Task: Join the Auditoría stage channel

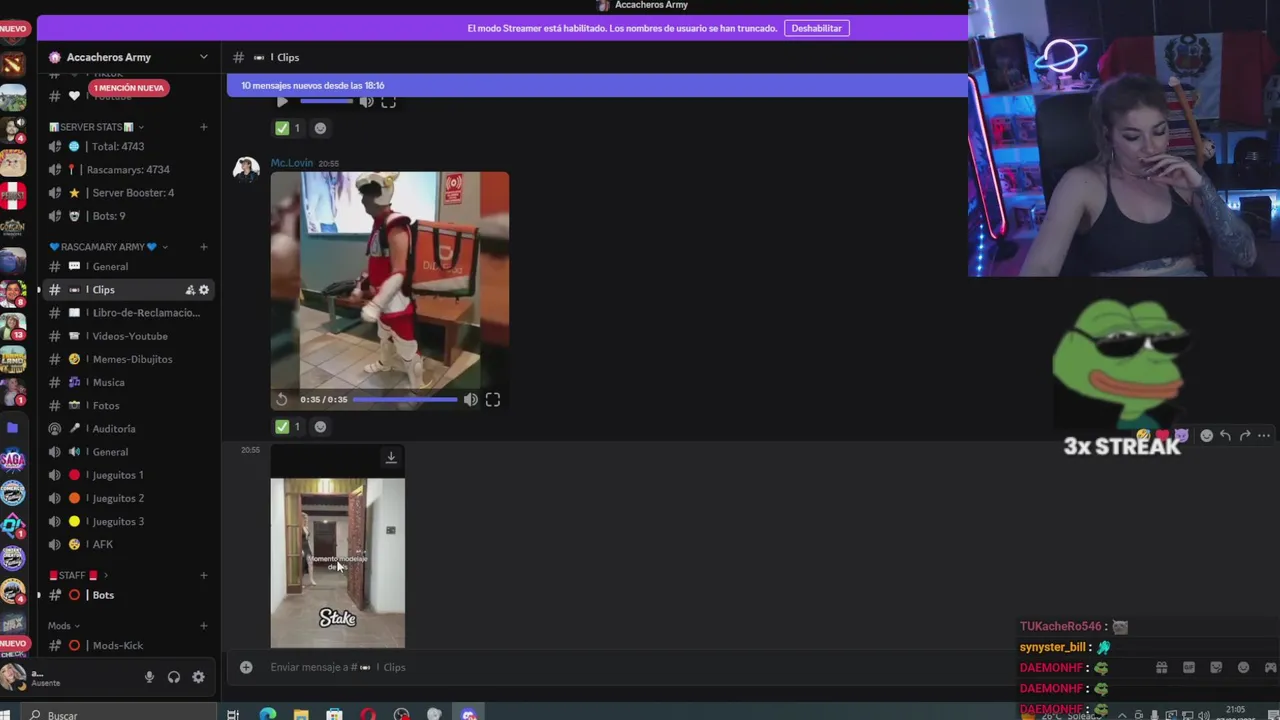Action: point(128,429)
